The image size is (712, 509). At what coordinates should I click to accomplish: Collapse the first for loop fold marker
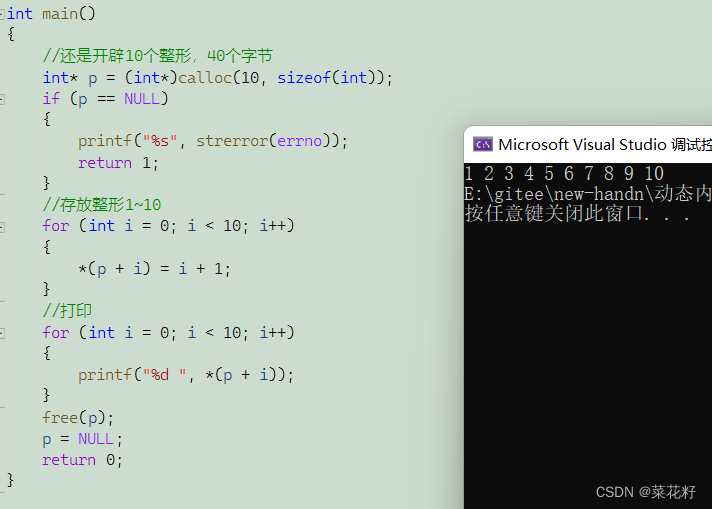click(2, 226)
